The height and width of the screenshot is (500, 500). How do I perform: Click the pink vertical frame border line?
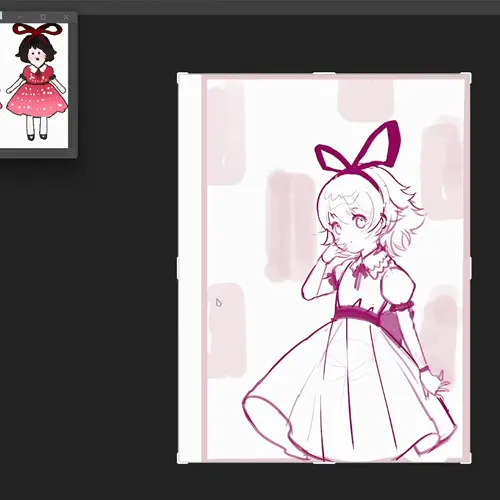pyautogui.click(x=204, y=268)
